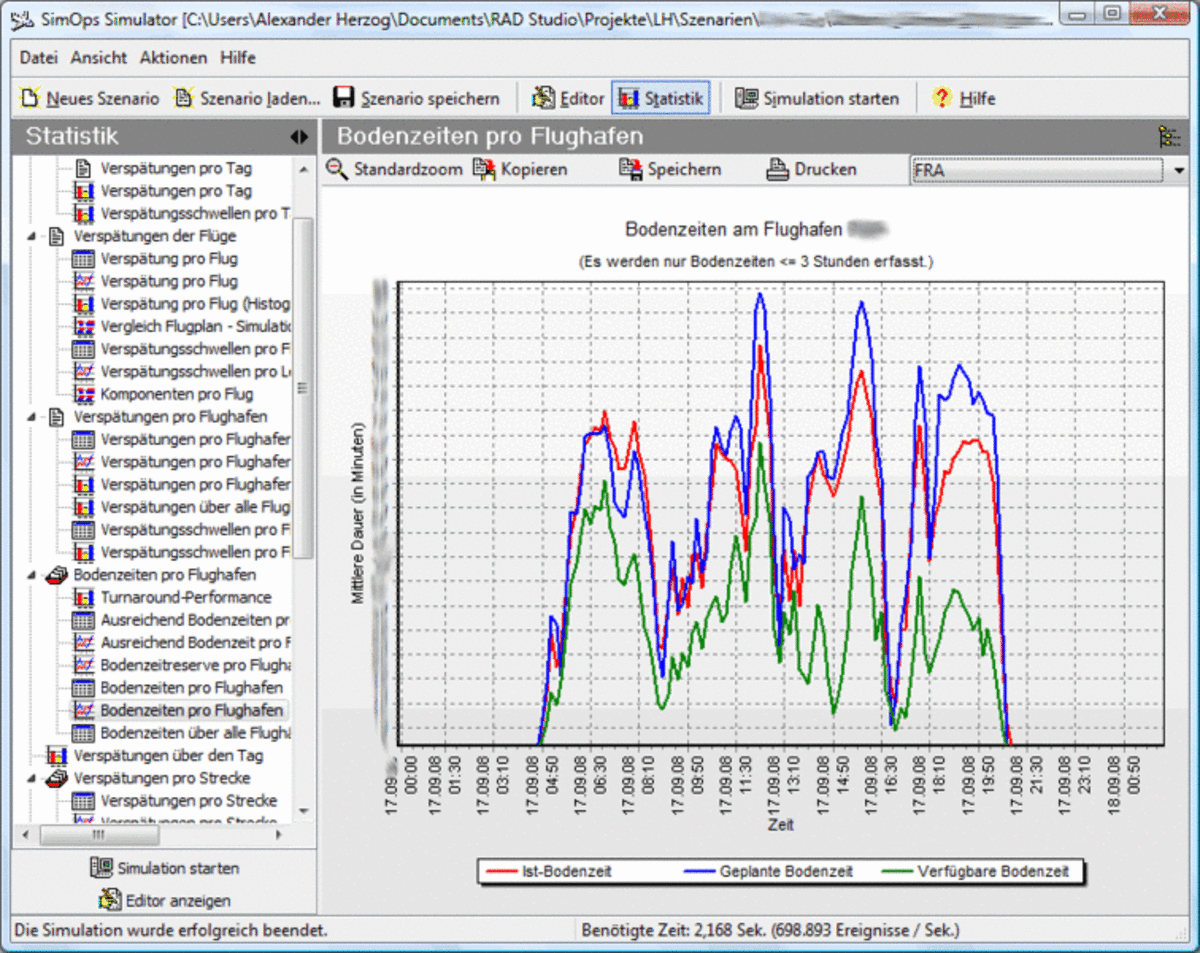This screenshot has width=1200, height=953.
Task: Click the Drucken printer icon
Action: 779,169
